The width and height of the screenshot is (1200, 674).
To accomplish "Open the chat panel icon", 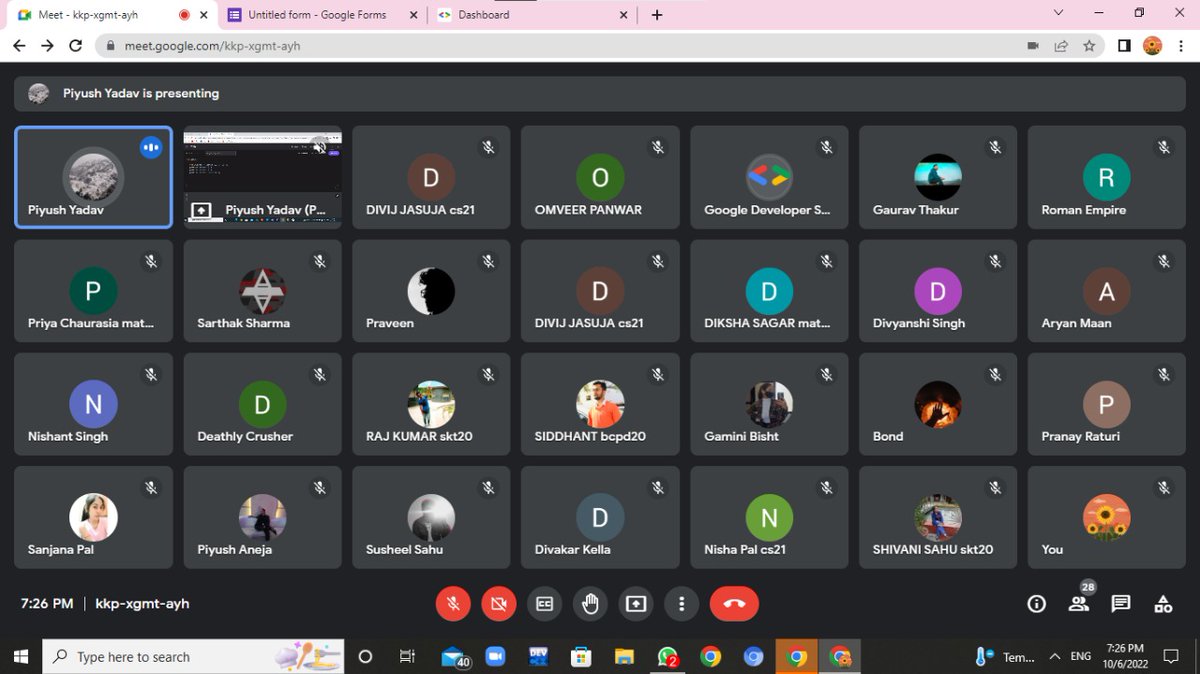I will pyautogui.click(x=1121, y=604).
